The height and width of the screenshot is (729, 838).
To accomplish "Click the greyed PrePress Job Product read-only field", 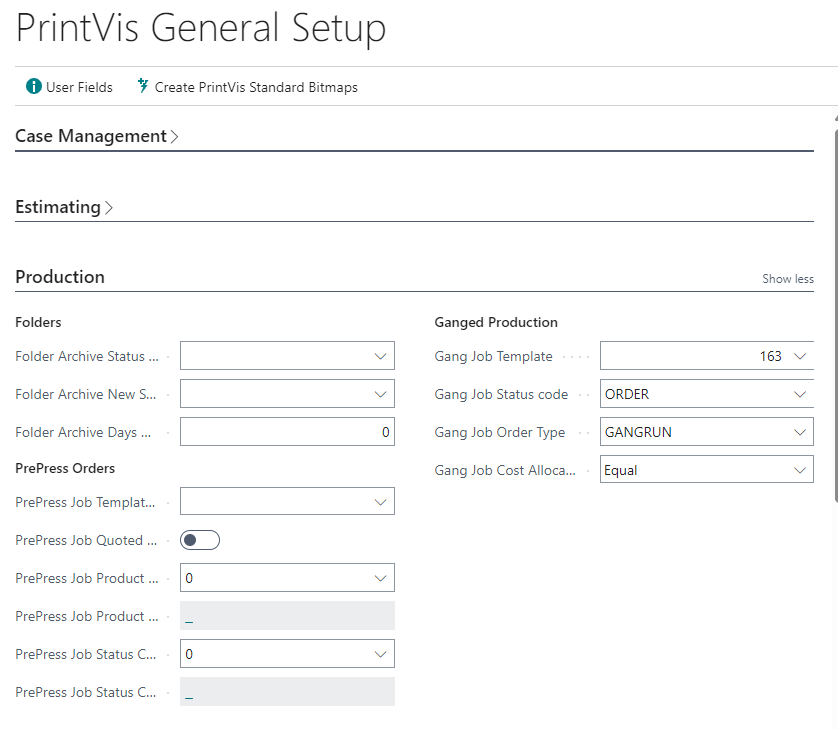I will (287, 616).
